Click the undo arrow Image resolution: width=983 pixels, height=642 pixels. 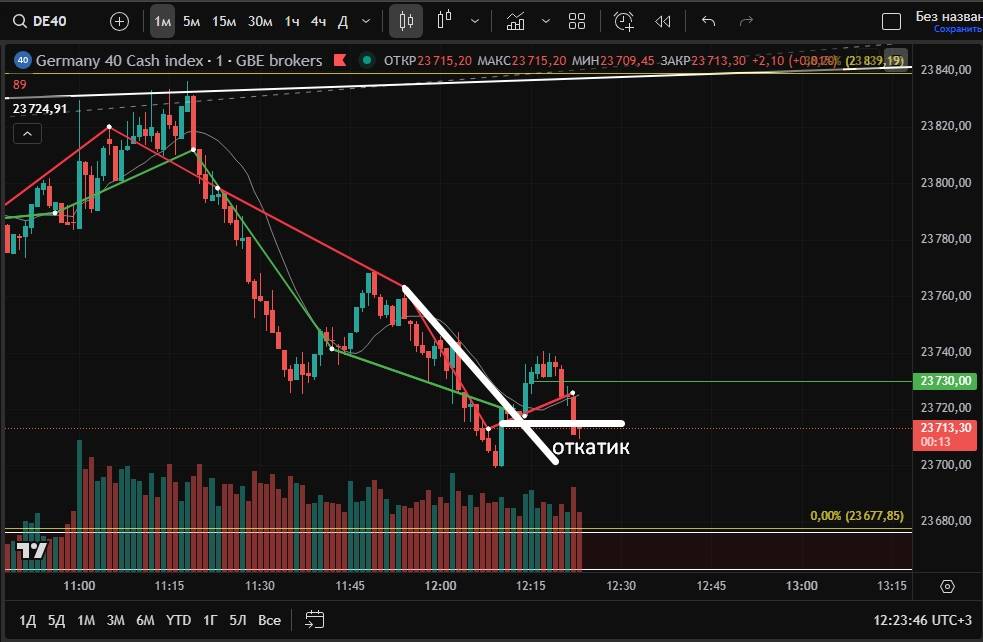point(708,21)
